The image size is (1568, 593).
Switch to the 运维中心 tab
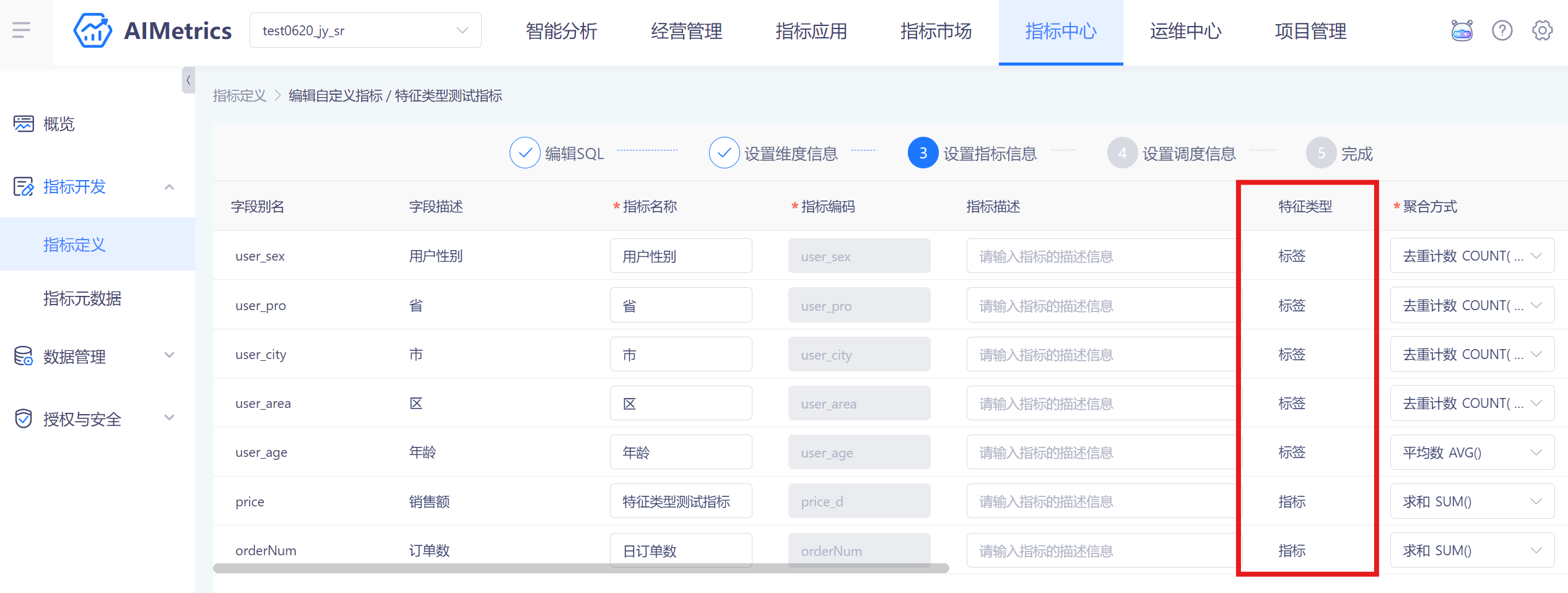point(1185,31)
